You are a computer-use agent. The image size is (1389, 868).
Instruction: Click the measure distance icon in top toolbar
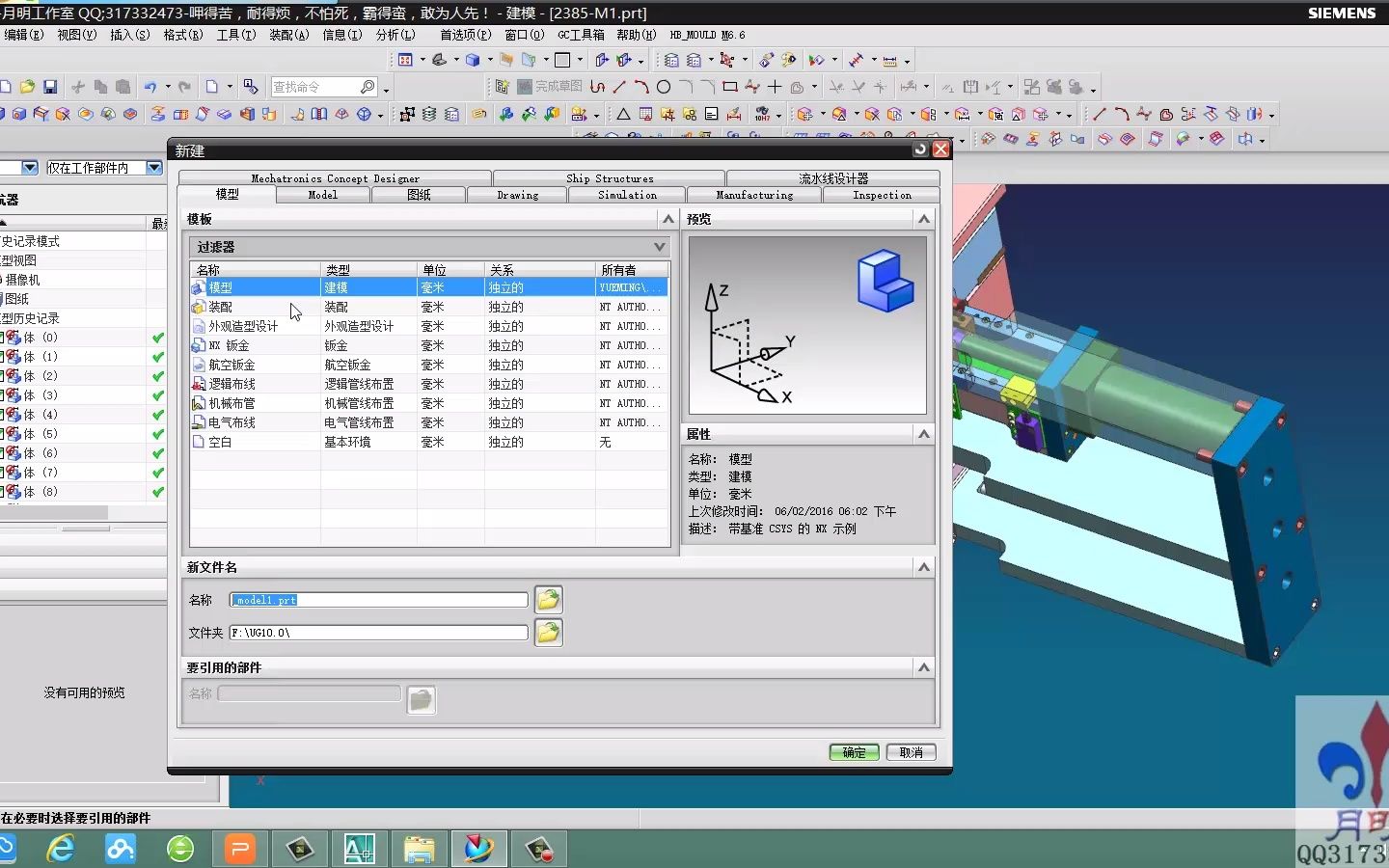(x=889, y=60)
